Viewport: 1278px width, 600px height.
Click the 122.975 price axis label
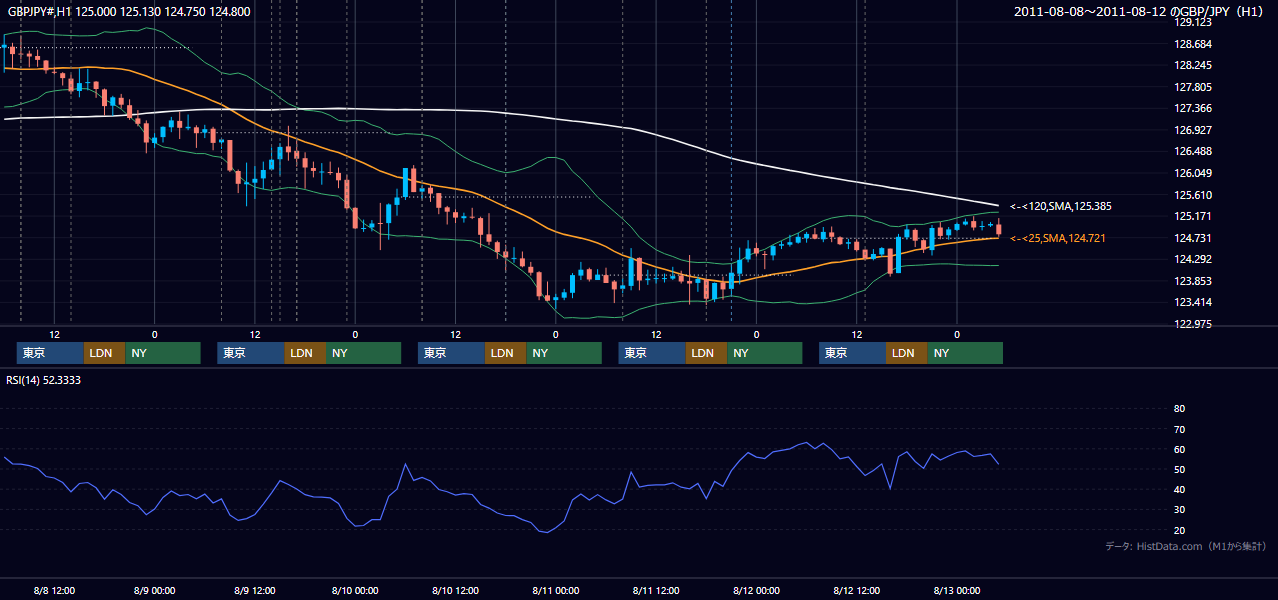tap(1192, 324)
